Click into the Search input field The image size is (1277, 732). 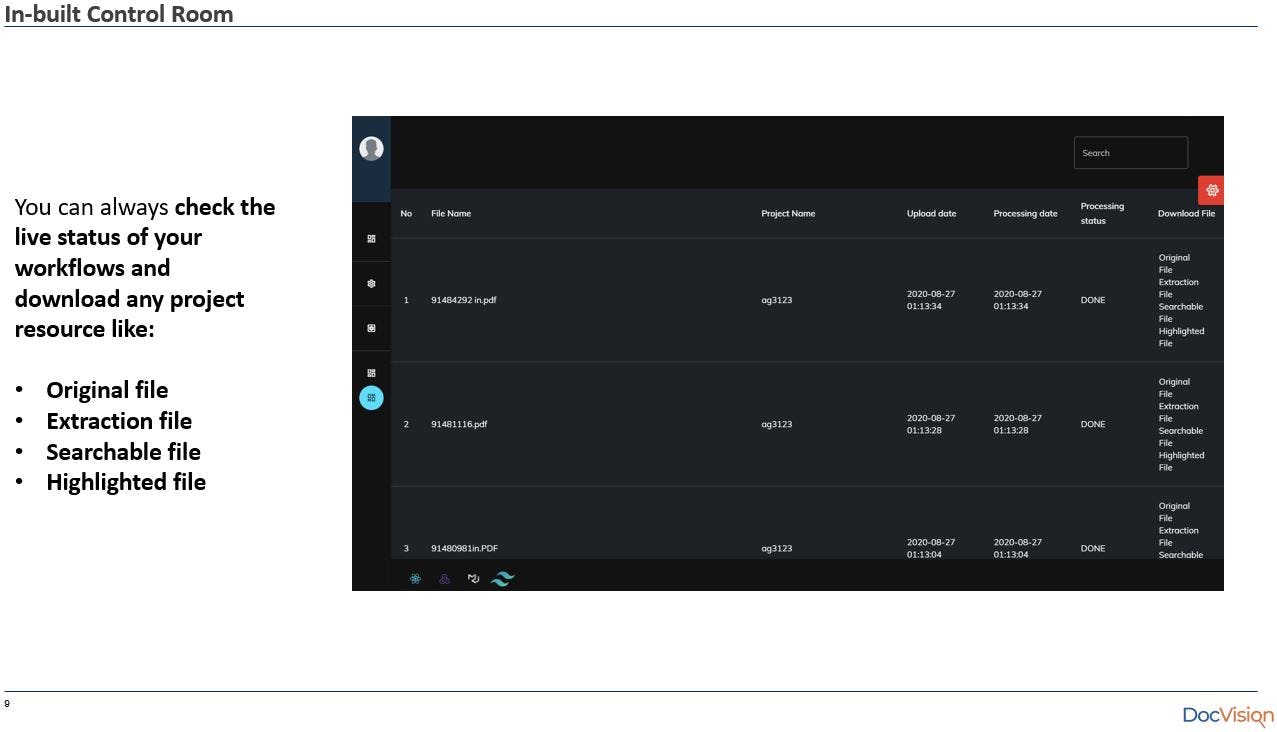[x=1130, y=152]
